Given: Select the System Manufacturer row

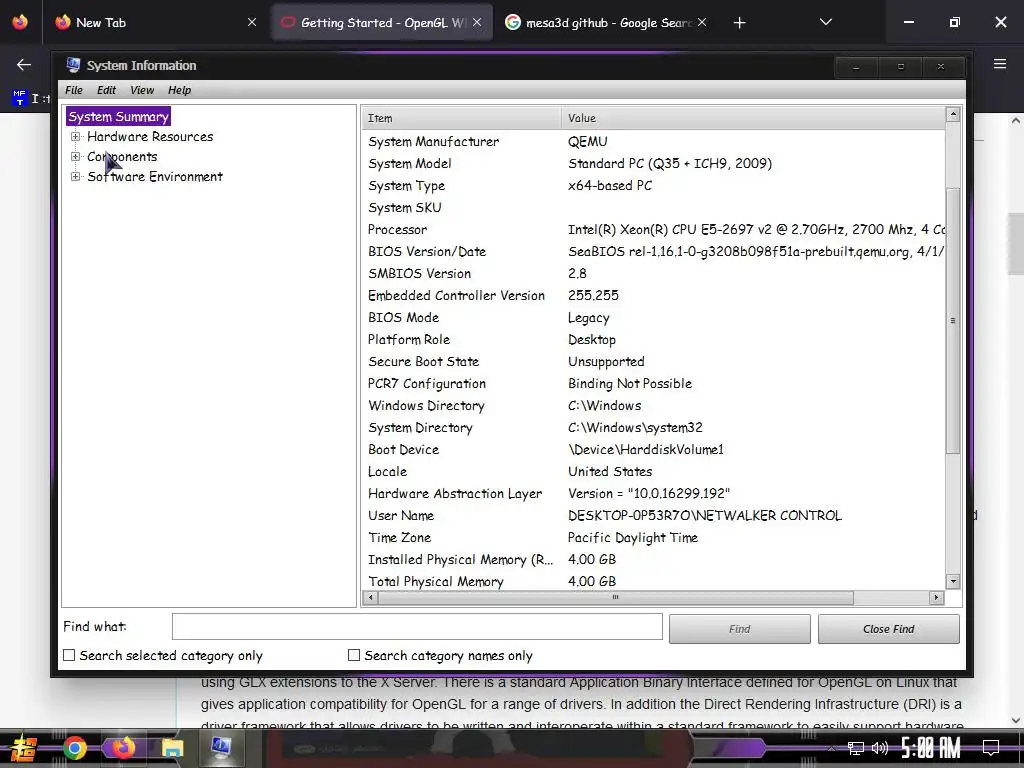Looking at the screenshot, I should click(x=653, y=142).
